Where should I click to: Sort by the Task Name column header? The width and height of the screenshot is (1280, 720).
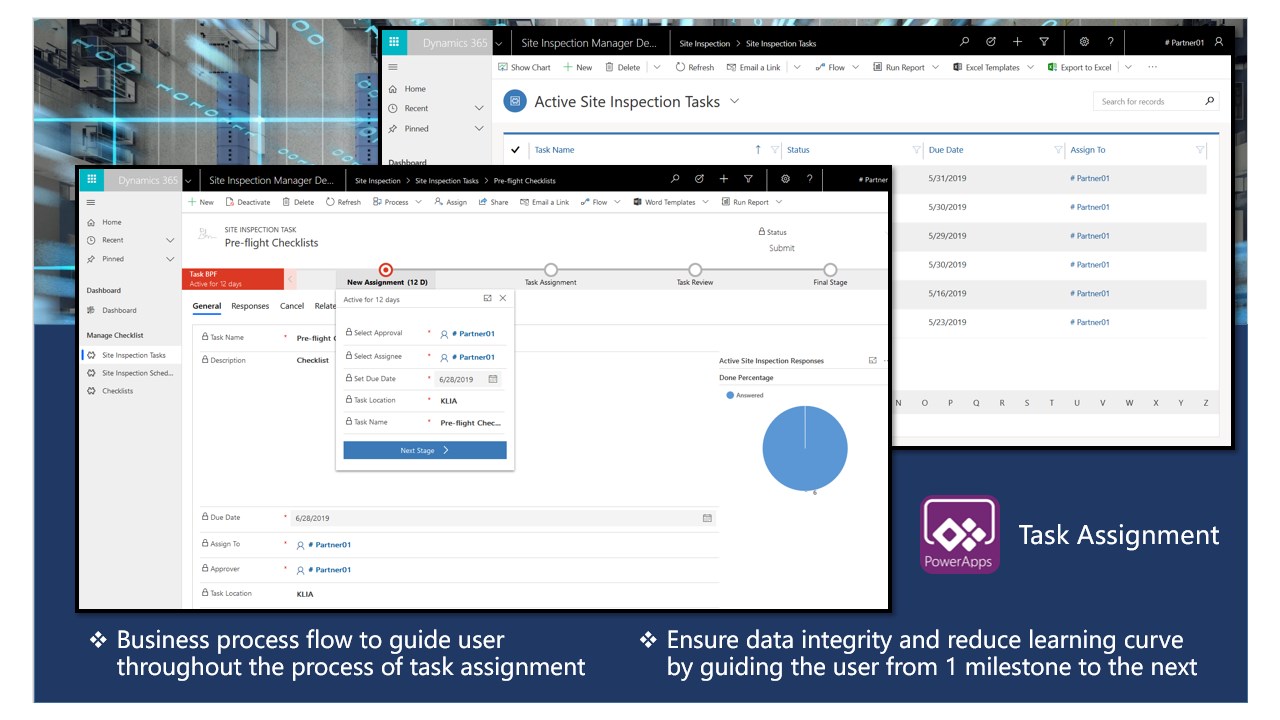(554, 150)
